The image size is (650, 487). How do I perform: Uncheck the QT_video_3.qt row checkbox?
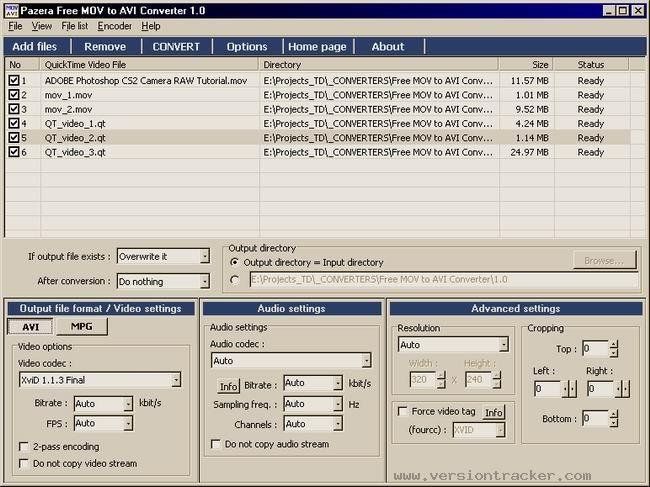point(14,152)
